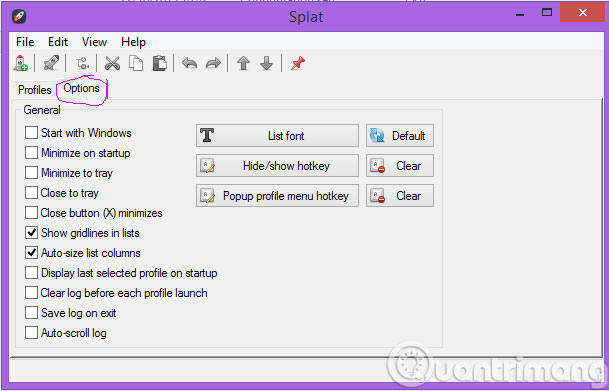Click the Cut scissors icon
This screenshot has height=391, width=609.
(113, 63)
